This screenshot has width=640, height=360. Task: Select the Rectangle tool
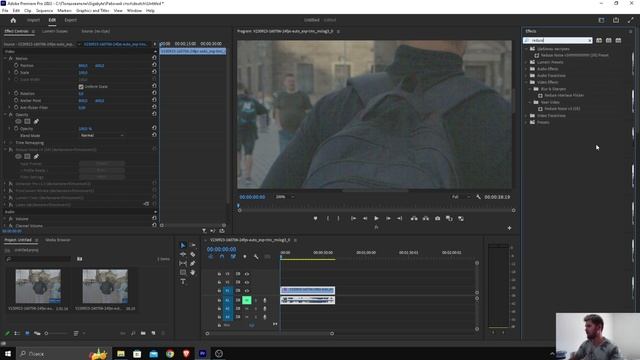click(183, 272)
